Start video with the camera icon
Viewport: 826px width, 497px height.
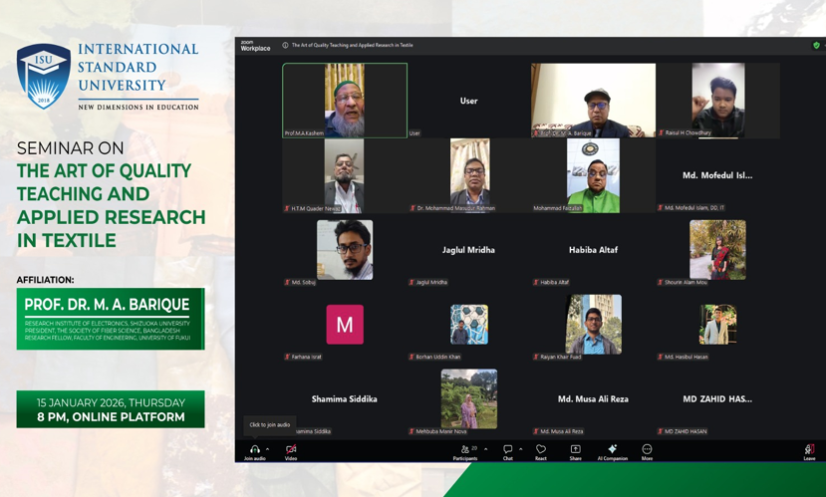click(291, 450)
